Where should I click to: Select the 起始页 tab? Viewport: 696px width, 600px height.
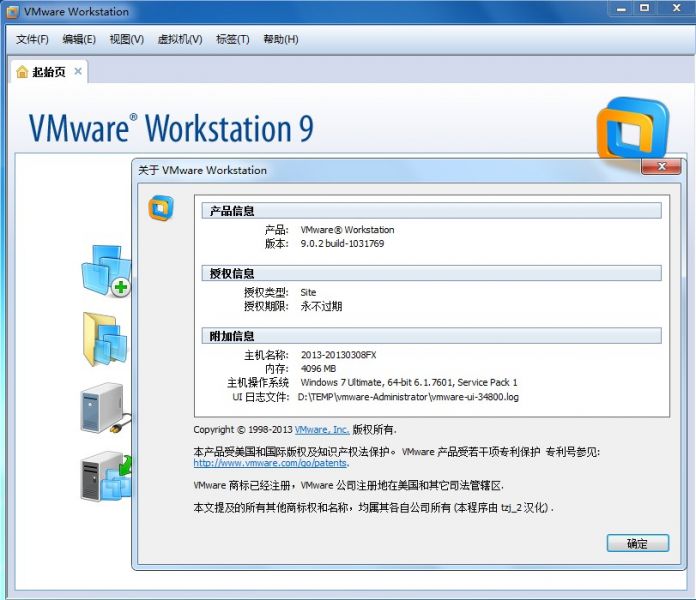click(48, 72)
